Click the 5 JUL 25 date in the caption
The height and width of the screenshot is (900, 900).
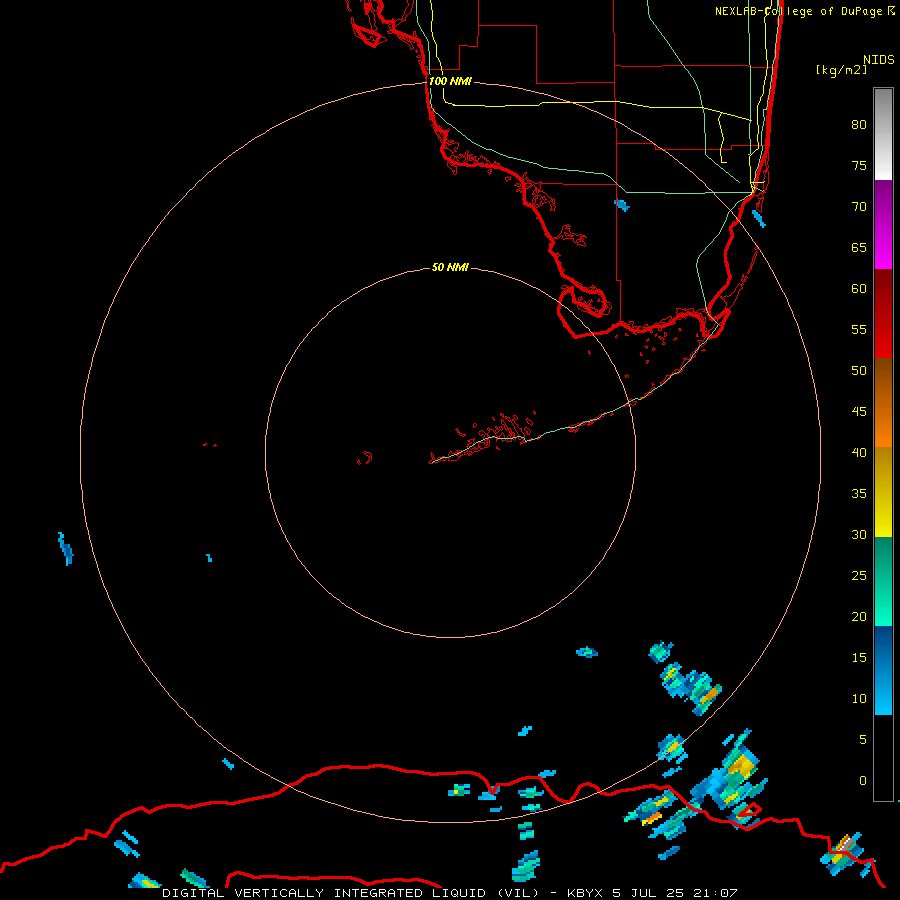coord(648,893)
